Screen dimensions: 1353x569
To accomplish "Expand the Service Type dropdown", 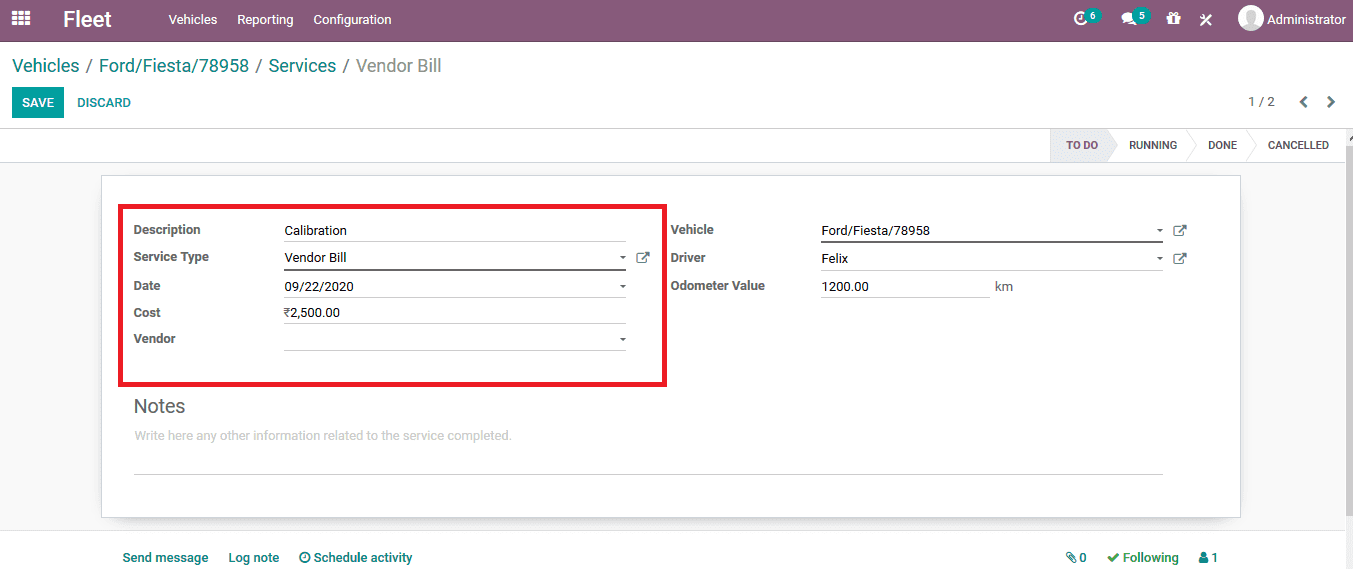I will (x=622, y=258).
